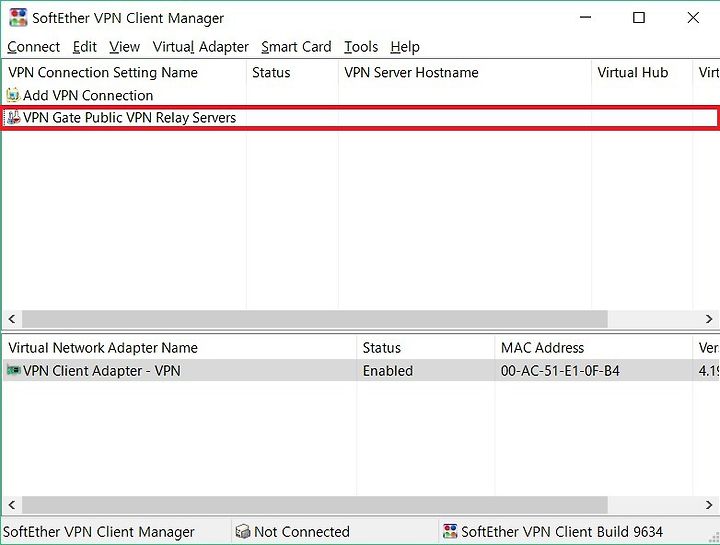This screenshot has height=545, width=720.
Task: Minimize the SoftEther VPN Client Manager window
Action: coord(585,18)
